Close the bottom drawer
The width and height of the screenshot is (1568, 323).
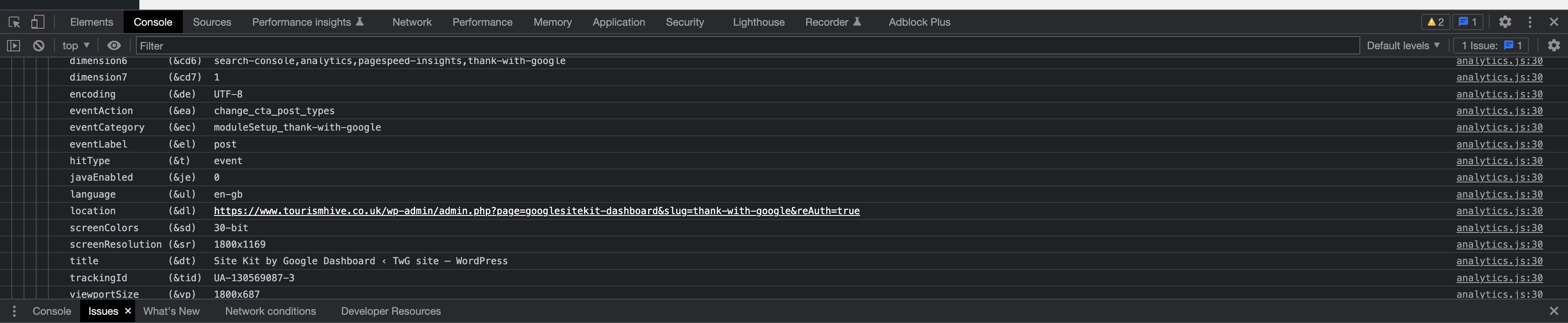[x=1553, y=311]
